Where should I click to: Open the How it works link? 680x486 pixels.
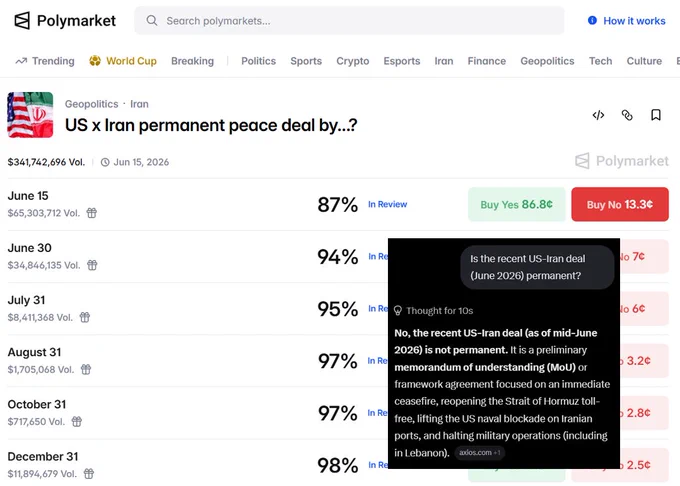click(x=634, y=21)
